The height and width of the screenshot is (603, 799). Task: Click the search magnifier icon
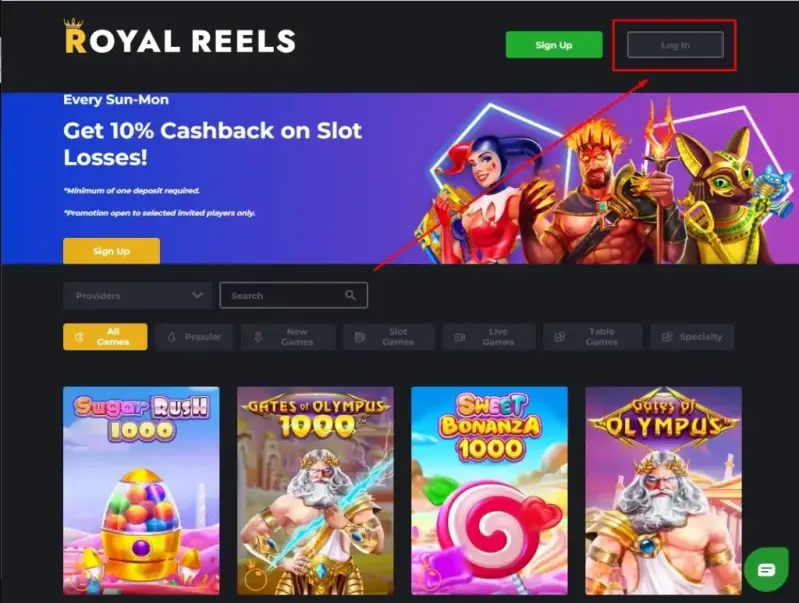(x=350, y=295)
